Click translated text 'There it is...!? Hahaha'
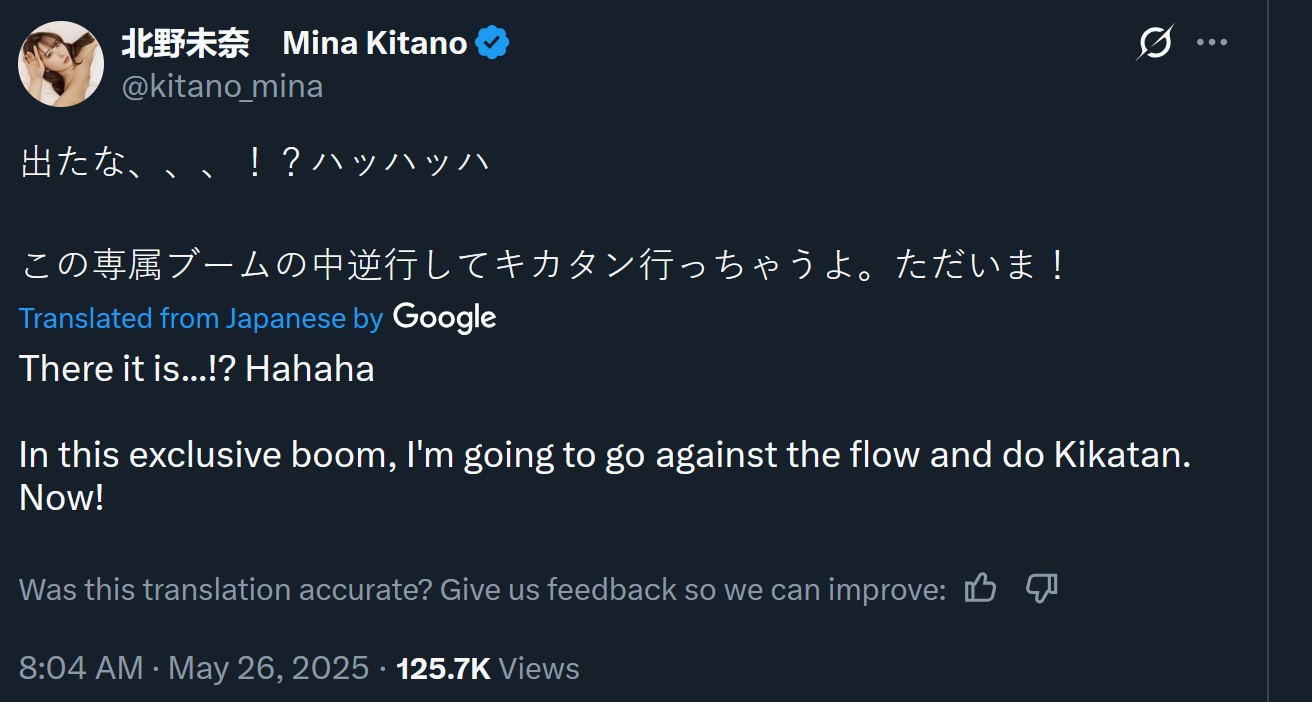The height and width of the screenshot is (702, 1312). click(x=197, y=369)
